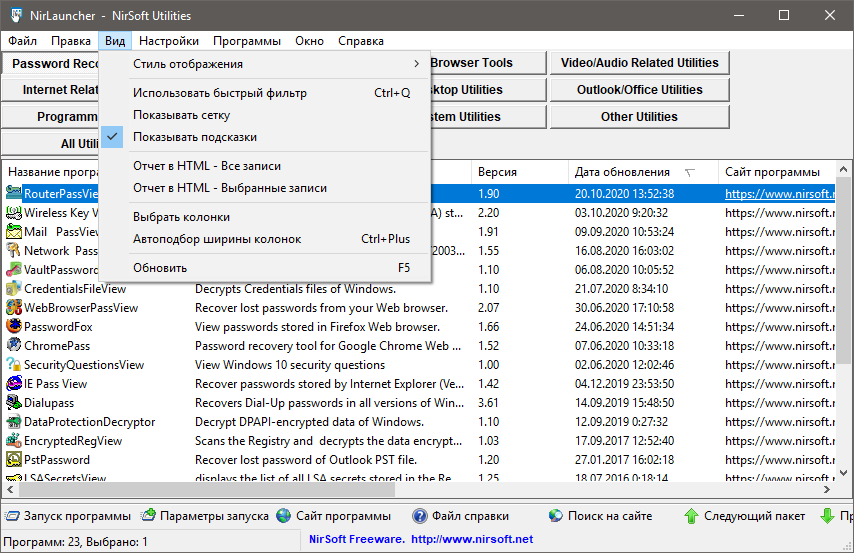The image size is (854, 553).
Task: Click the Поиск на сайте icon
Action: click(x=556, y=516)
